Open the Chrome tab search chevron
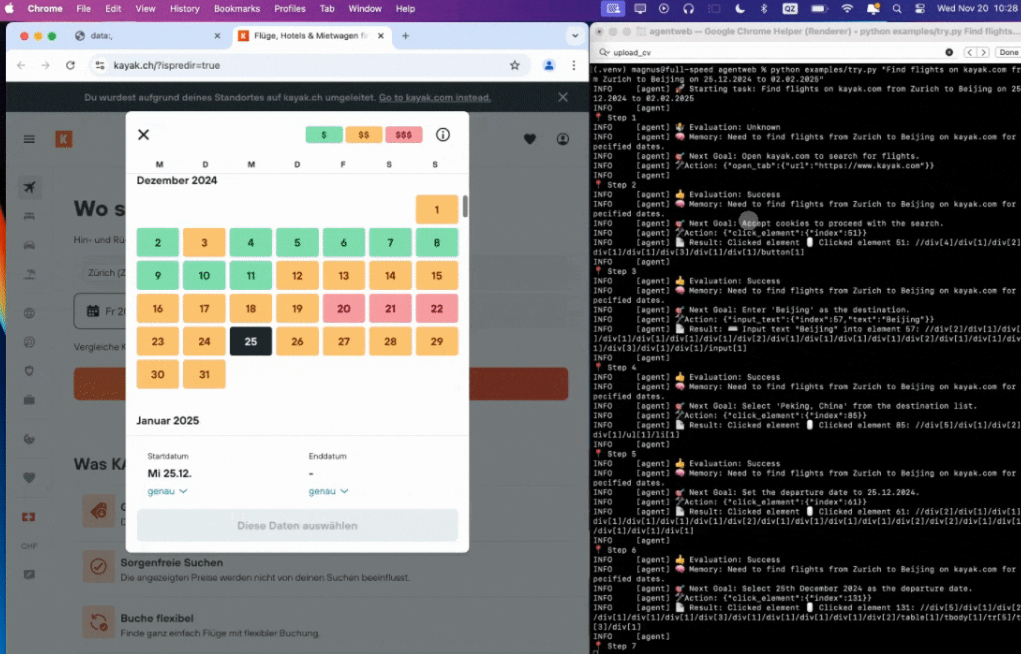 point(575,36)
